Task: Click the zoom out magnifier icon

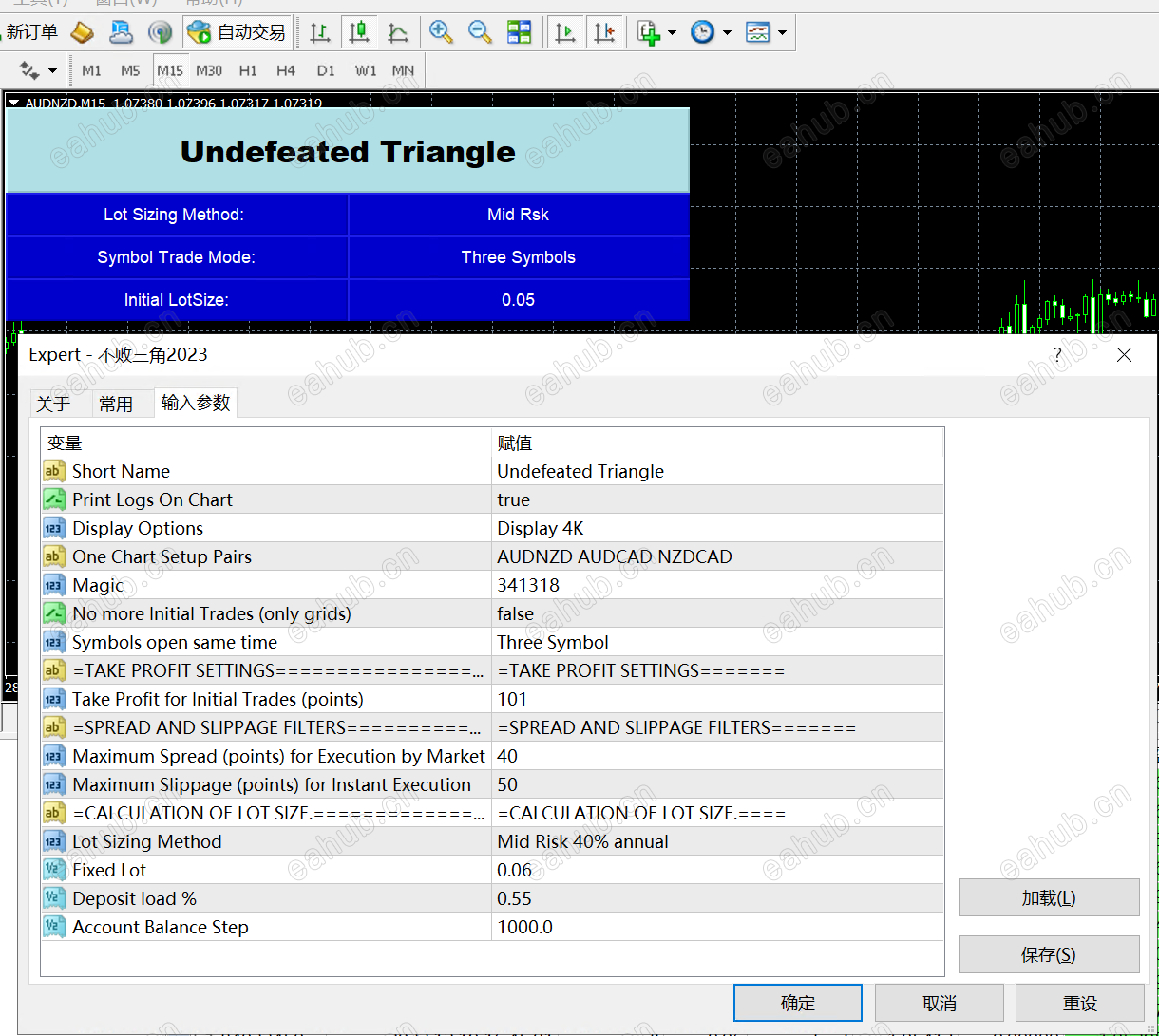Action: click(x=480, y=32)
